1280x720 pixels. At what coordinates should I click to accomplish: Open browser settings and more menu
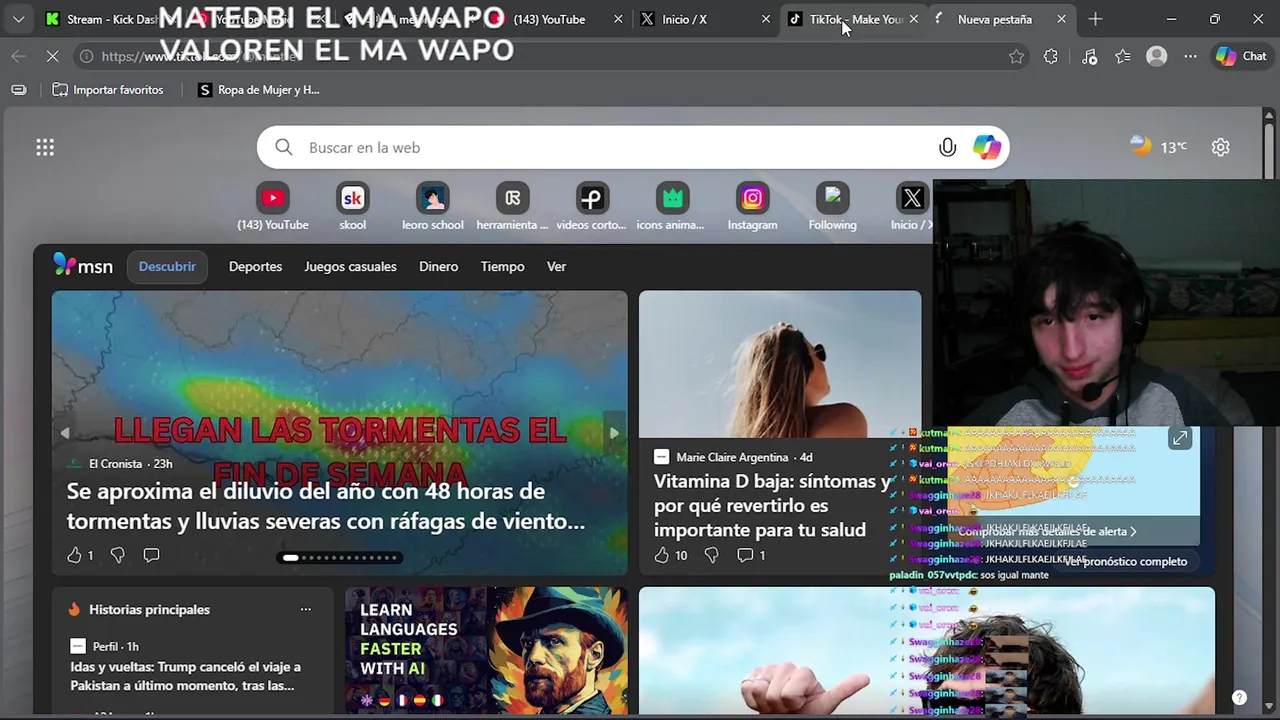click(x=1190, y=57)
